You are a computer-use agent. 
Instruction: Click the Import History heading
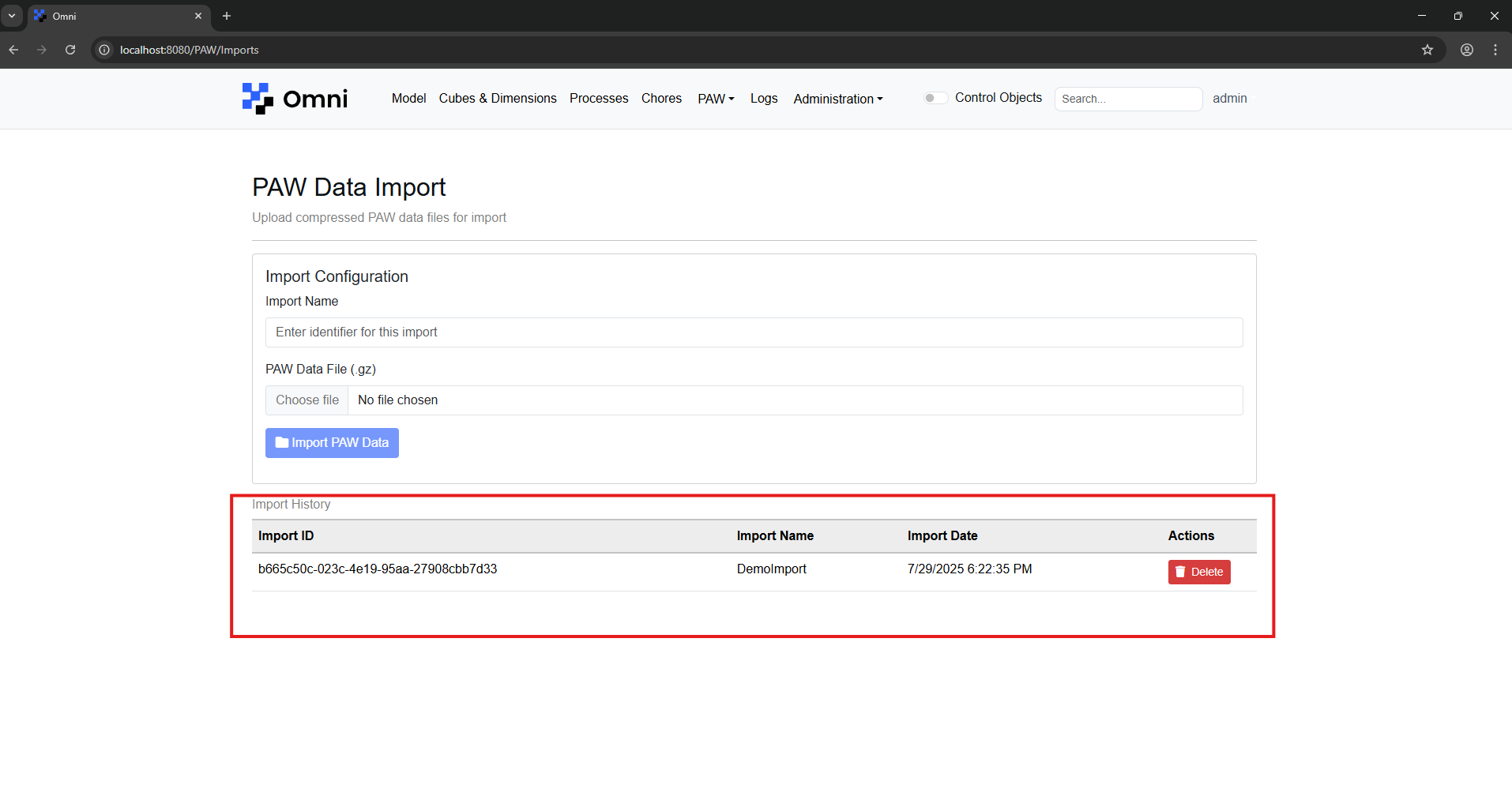291,504
